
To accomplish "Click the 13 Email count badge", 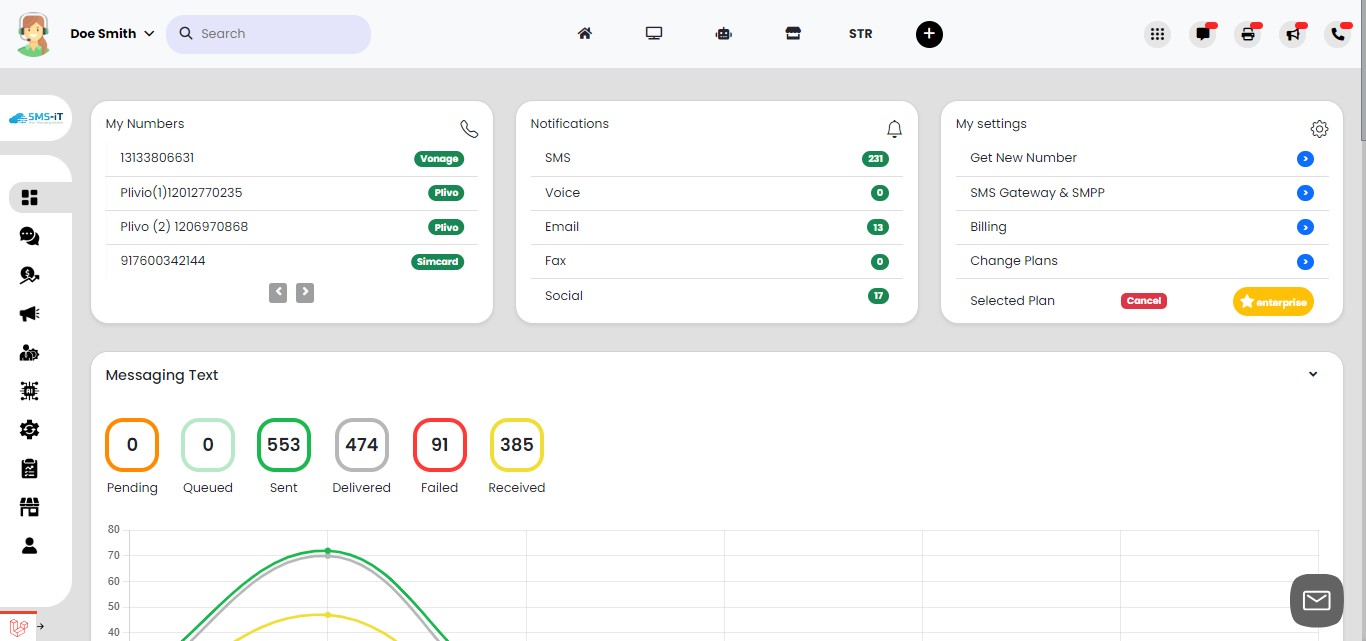I will pyautogui.click(x=878, y=228).
